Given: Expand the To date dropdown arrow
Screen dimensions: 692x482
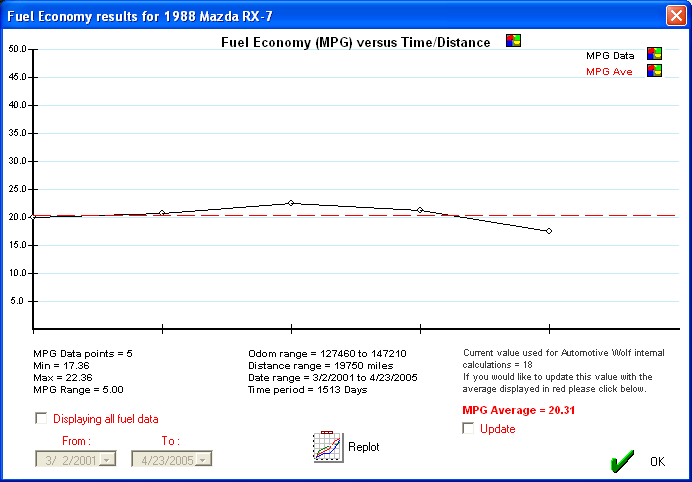Looking at the screenshot, I should [x=205, y=459].
